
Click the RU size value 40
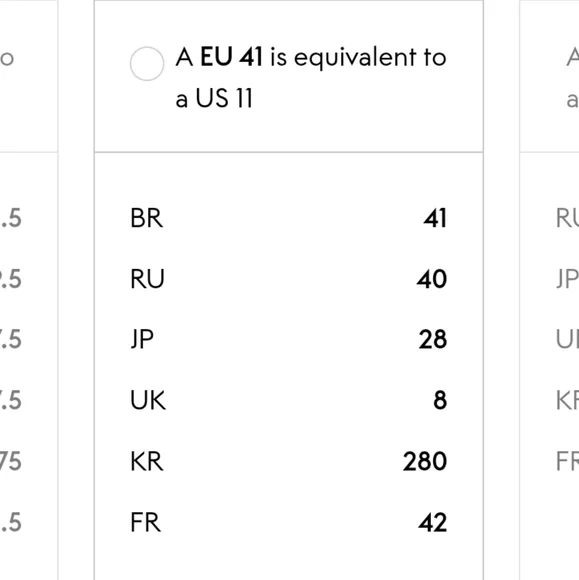pyautogui.click(x=432, y=279)
